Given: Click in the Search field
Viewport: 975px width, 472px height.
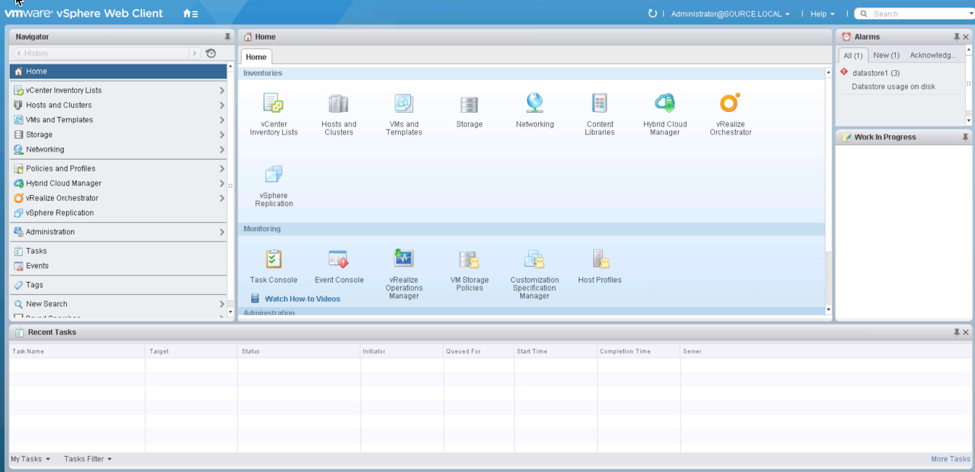Looking at the screenshot, I should 917,14.
